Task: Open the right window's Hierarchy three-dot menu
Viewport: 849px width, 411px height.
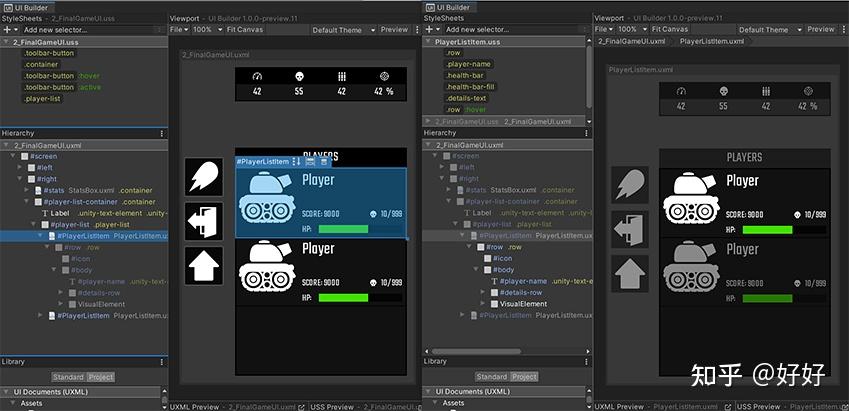Action: tap(586, 133)
